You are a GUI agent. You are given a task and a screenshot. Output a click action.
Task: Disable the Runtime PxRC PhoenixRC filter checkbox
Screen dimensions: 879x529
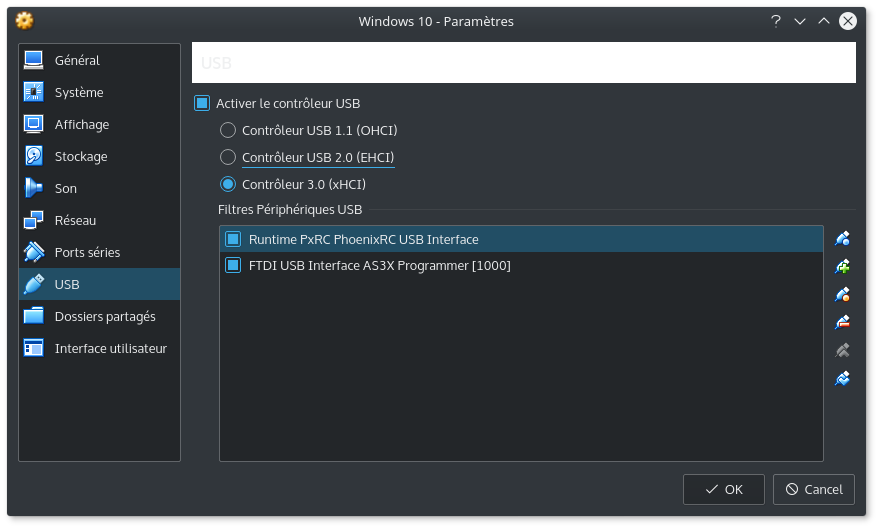(233, 239)
